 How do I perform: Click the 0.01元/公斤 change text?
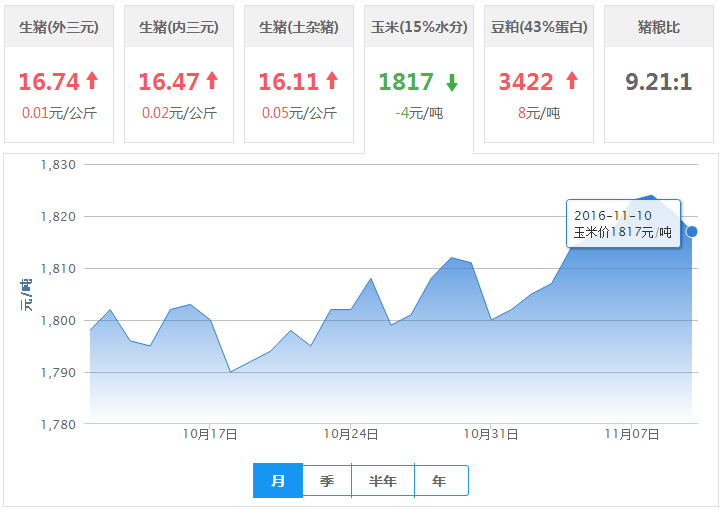point(59,113)
